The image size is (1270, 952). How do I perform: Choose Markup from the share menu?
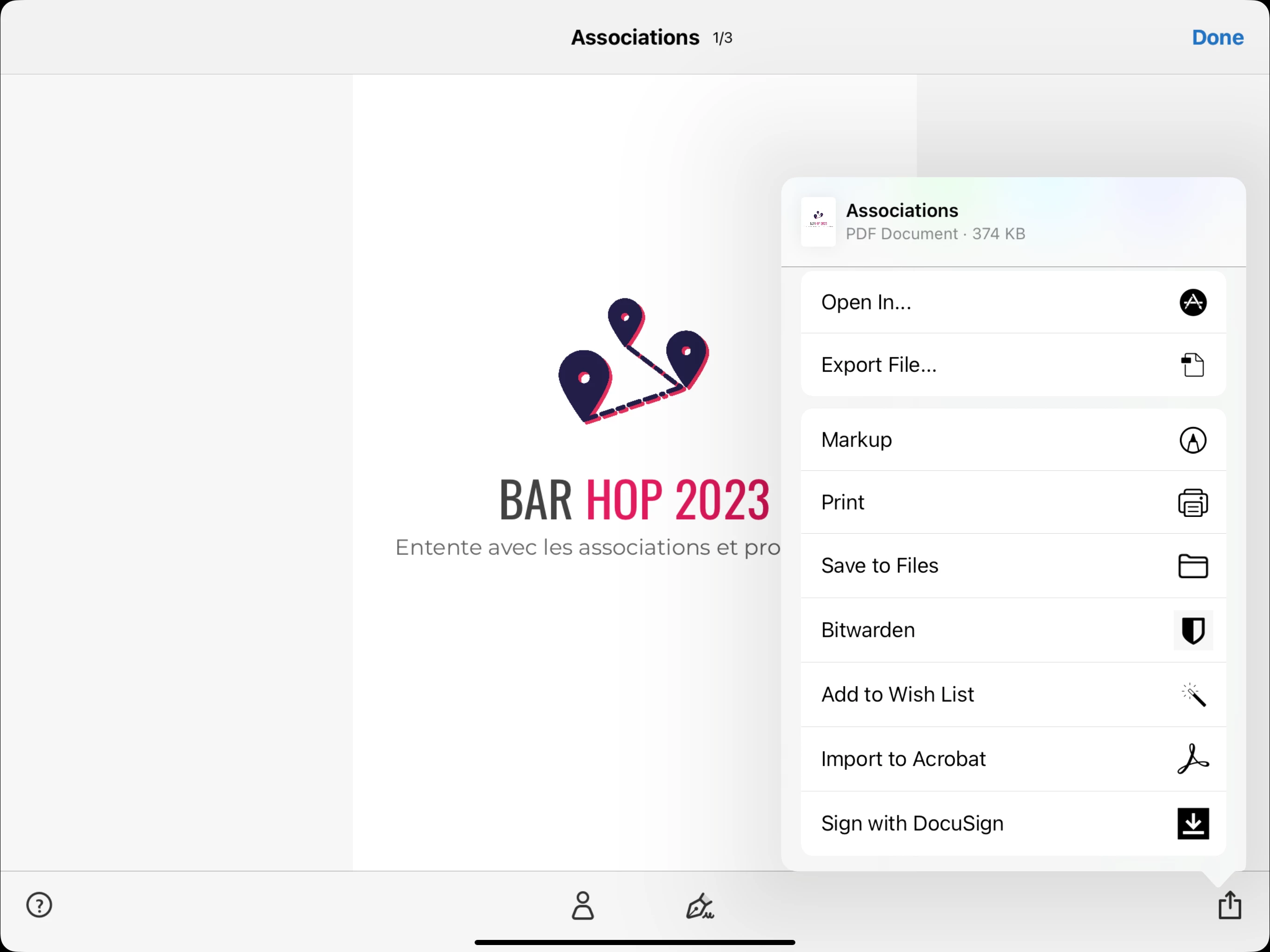coord(857,440)
